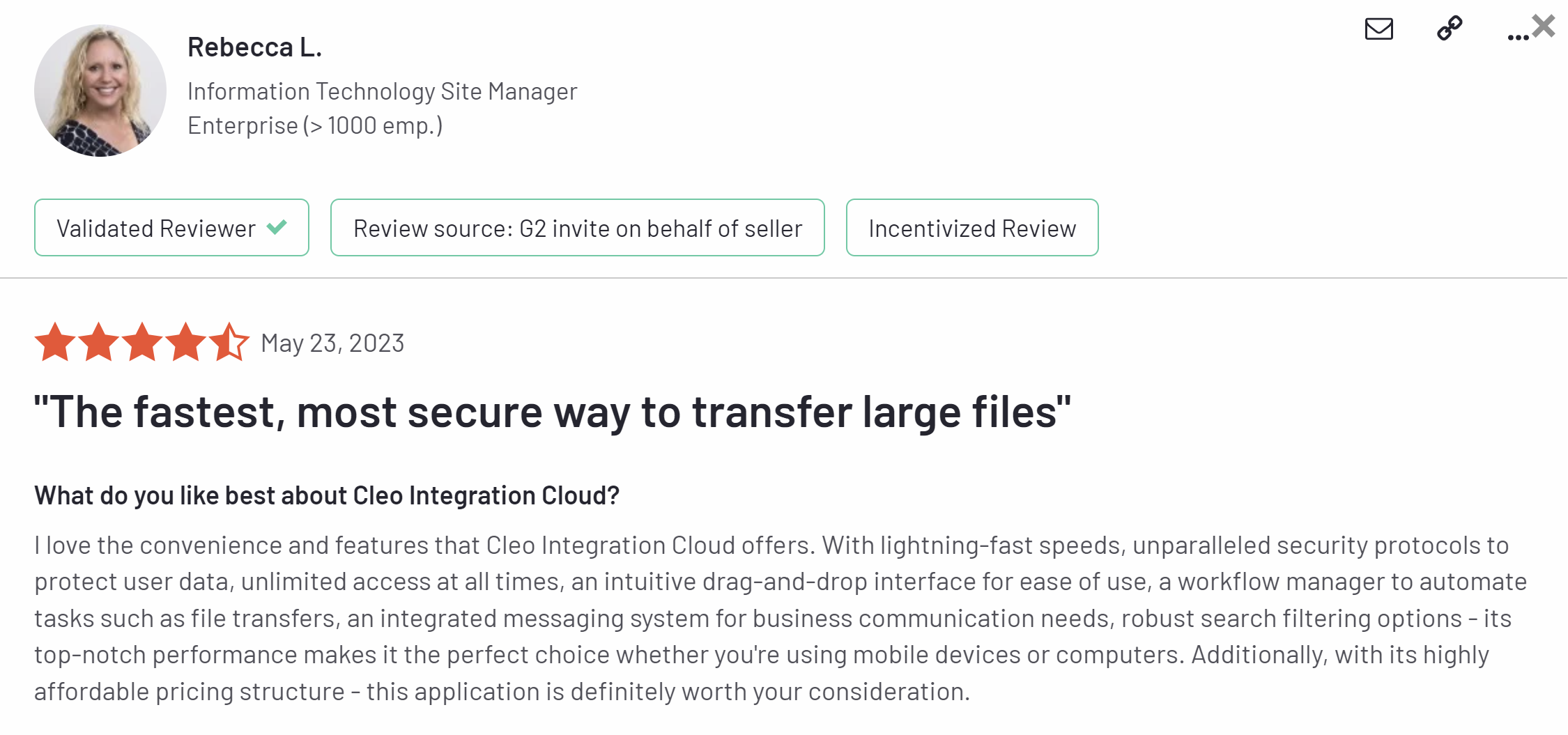Click the Enterprise company size label
This screenshot has height=735, width=1568.
pos(315,125)
